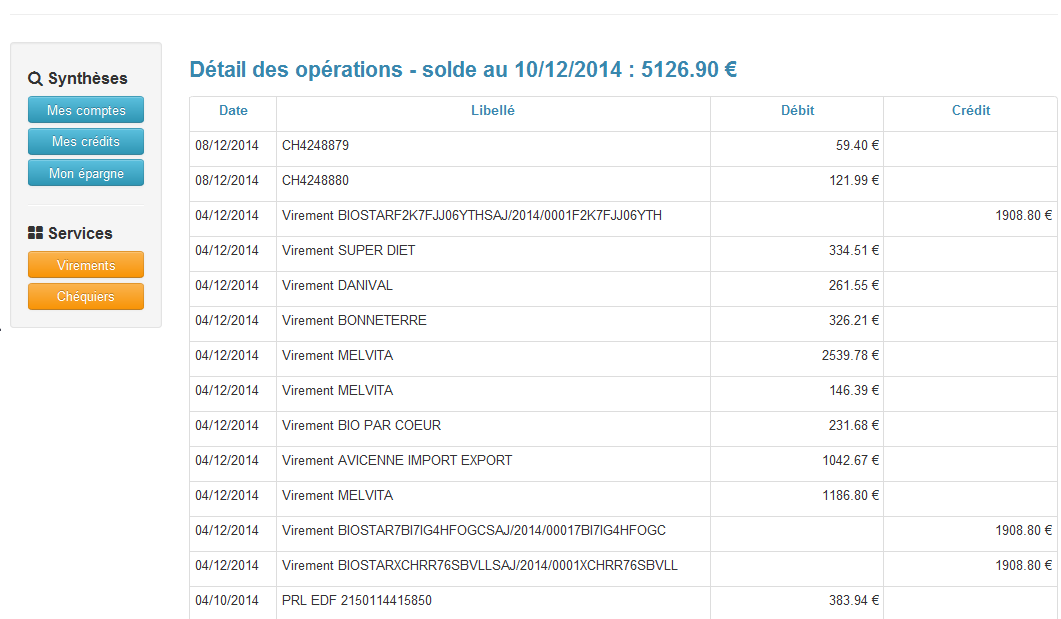The height and width of the screenshot is (619, 1061).
Task: Click the Services section title
Action: (x=80, y=233)
